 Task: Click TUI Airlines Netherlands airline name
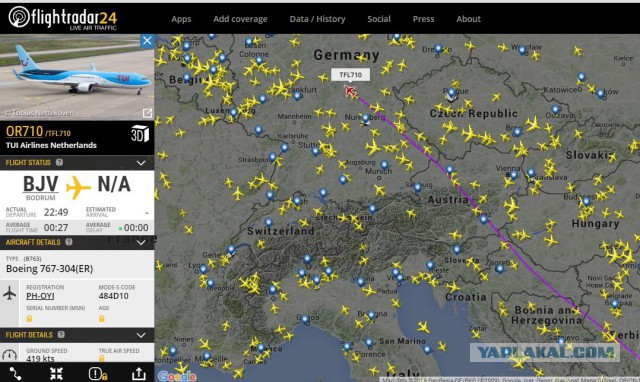pyautogui.click(x=51, y=145)
